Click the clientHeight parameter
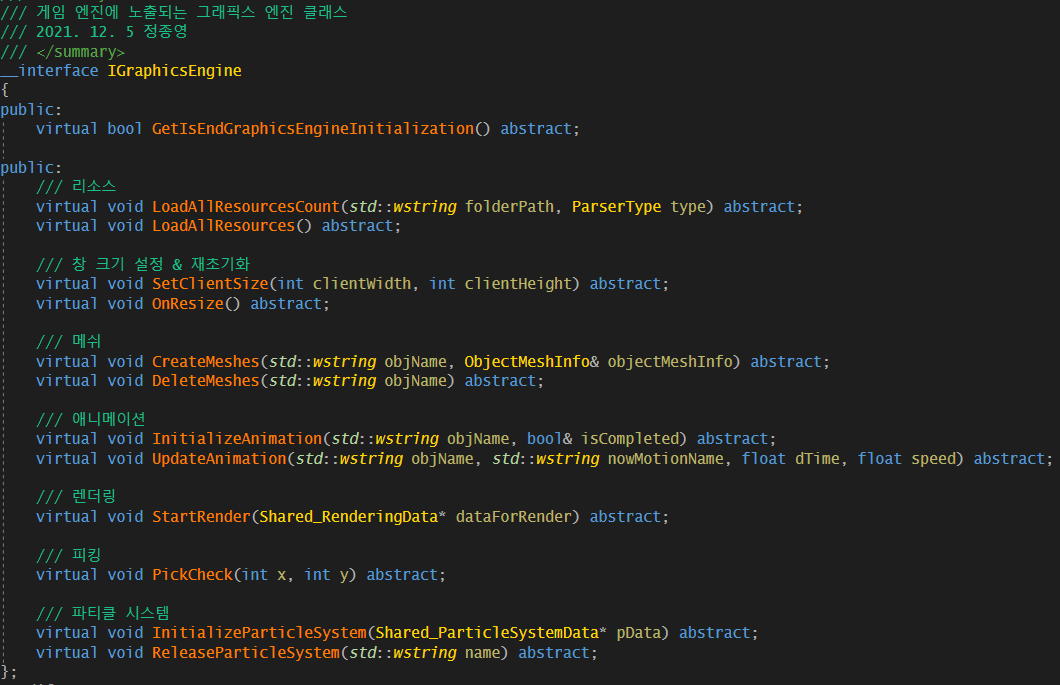This screenshot has height=685, width=1060. pyautogui.click(x=519, y=284)
